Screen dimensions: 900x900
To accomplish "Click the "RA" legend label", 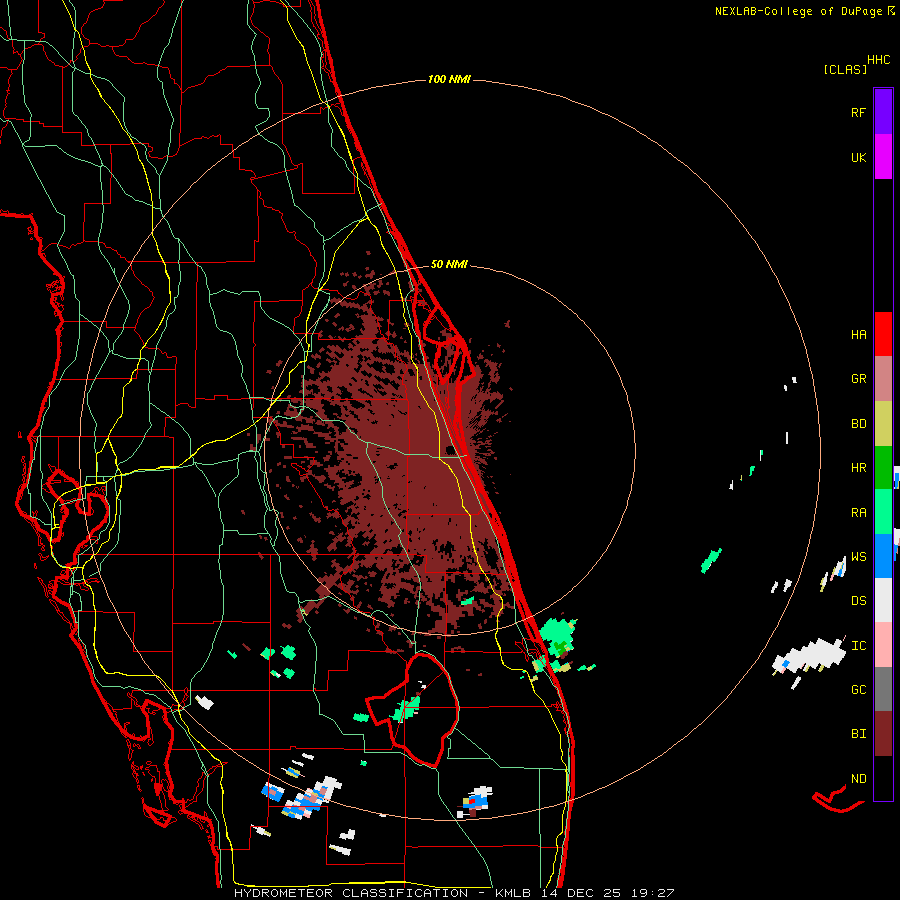I will pyautogui.click(x=859, y=513).
